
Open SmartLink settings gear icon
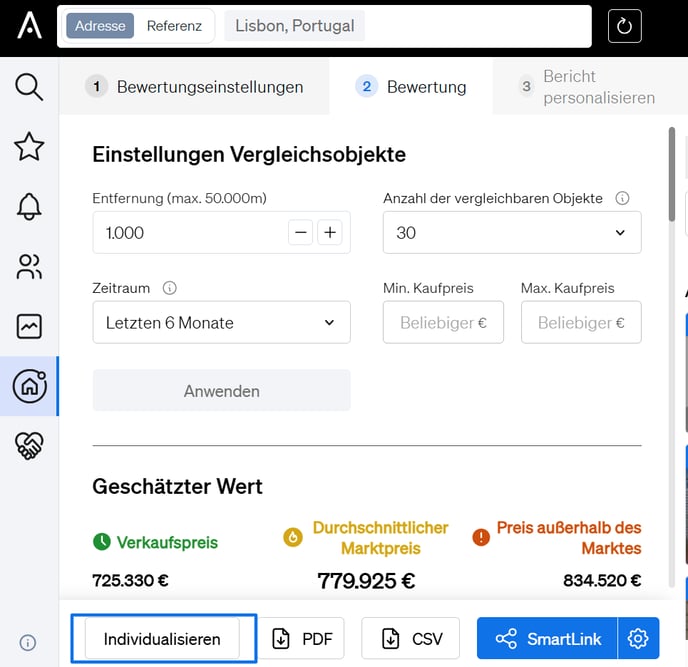pyautogui.click(x=639, y=638)
